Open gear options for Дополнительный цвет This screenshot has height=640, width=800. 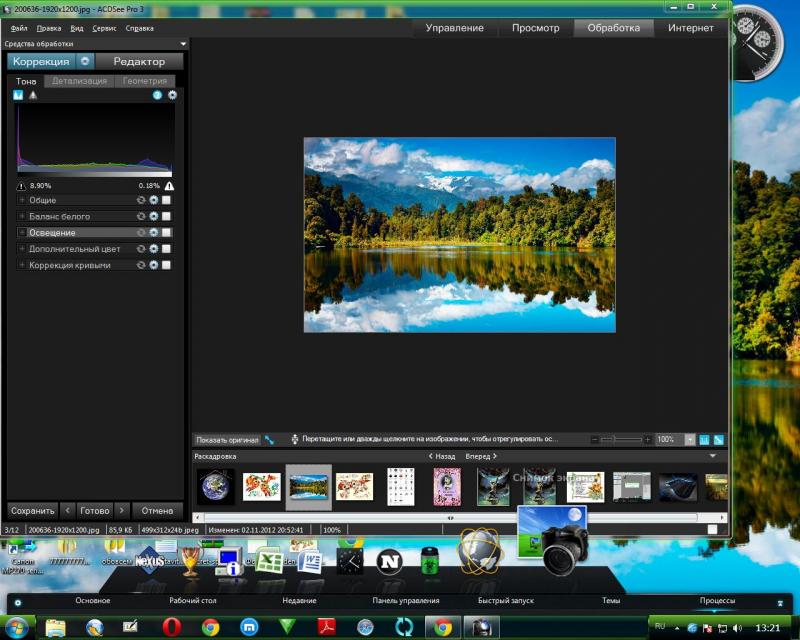(x=154, y=249)
